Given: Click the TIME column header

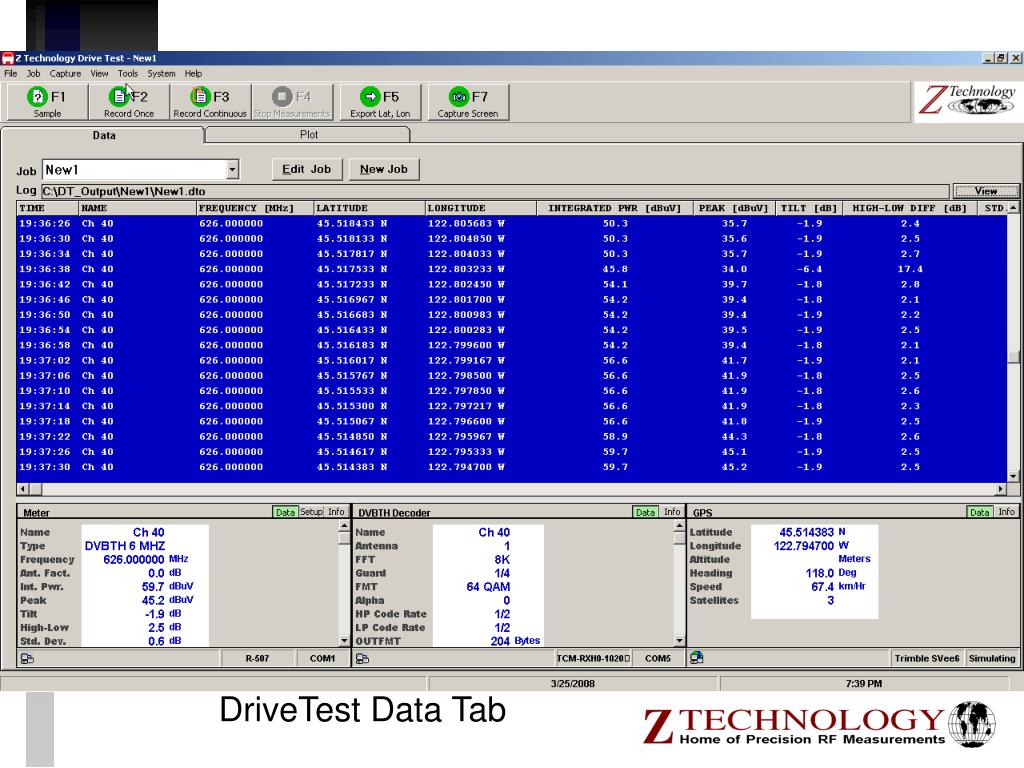Looking at the screenshot, I should pyautogui.click(x=48, y=208).
